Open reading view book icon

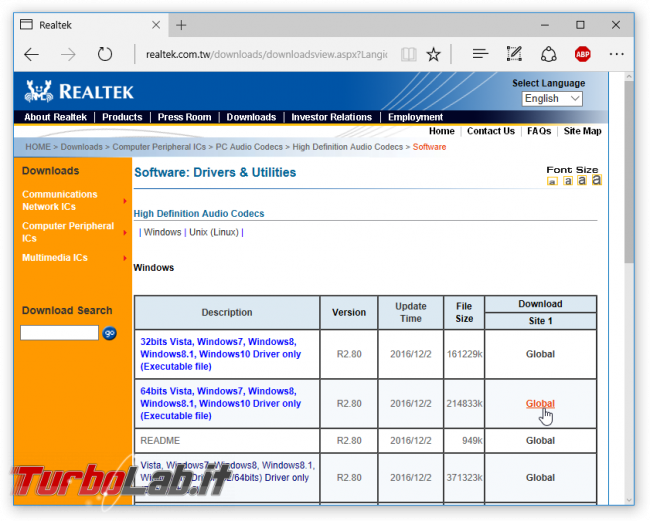[x=408, y=54]
